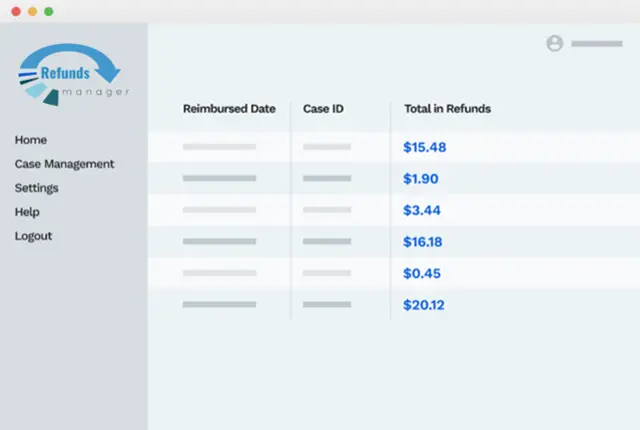
Task: Select Help in the sidebar
Action: [27, 212]
